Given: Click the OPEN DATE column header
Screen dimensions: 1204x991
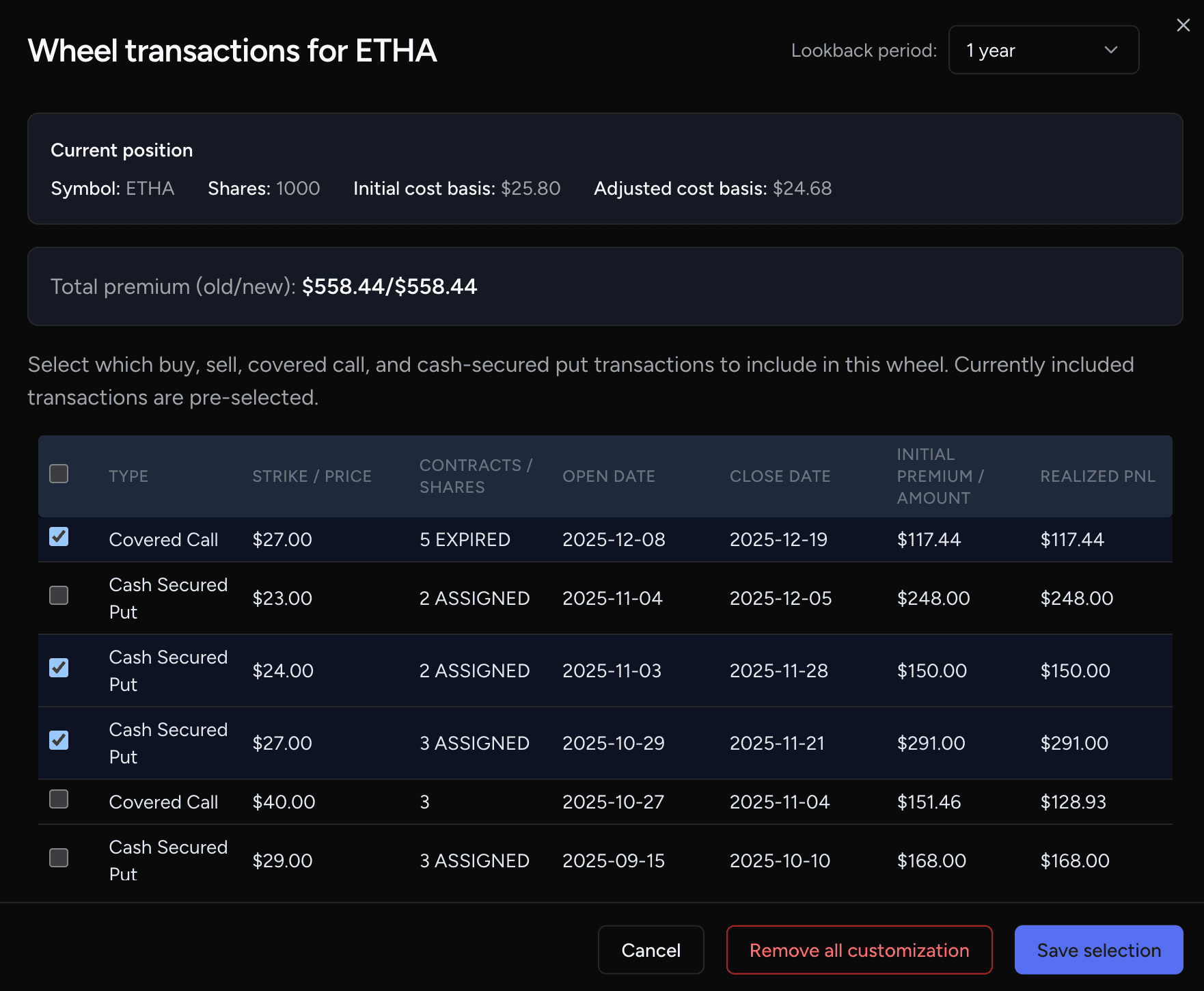Looking at the screenshot, I should click(x=608, y=476).
